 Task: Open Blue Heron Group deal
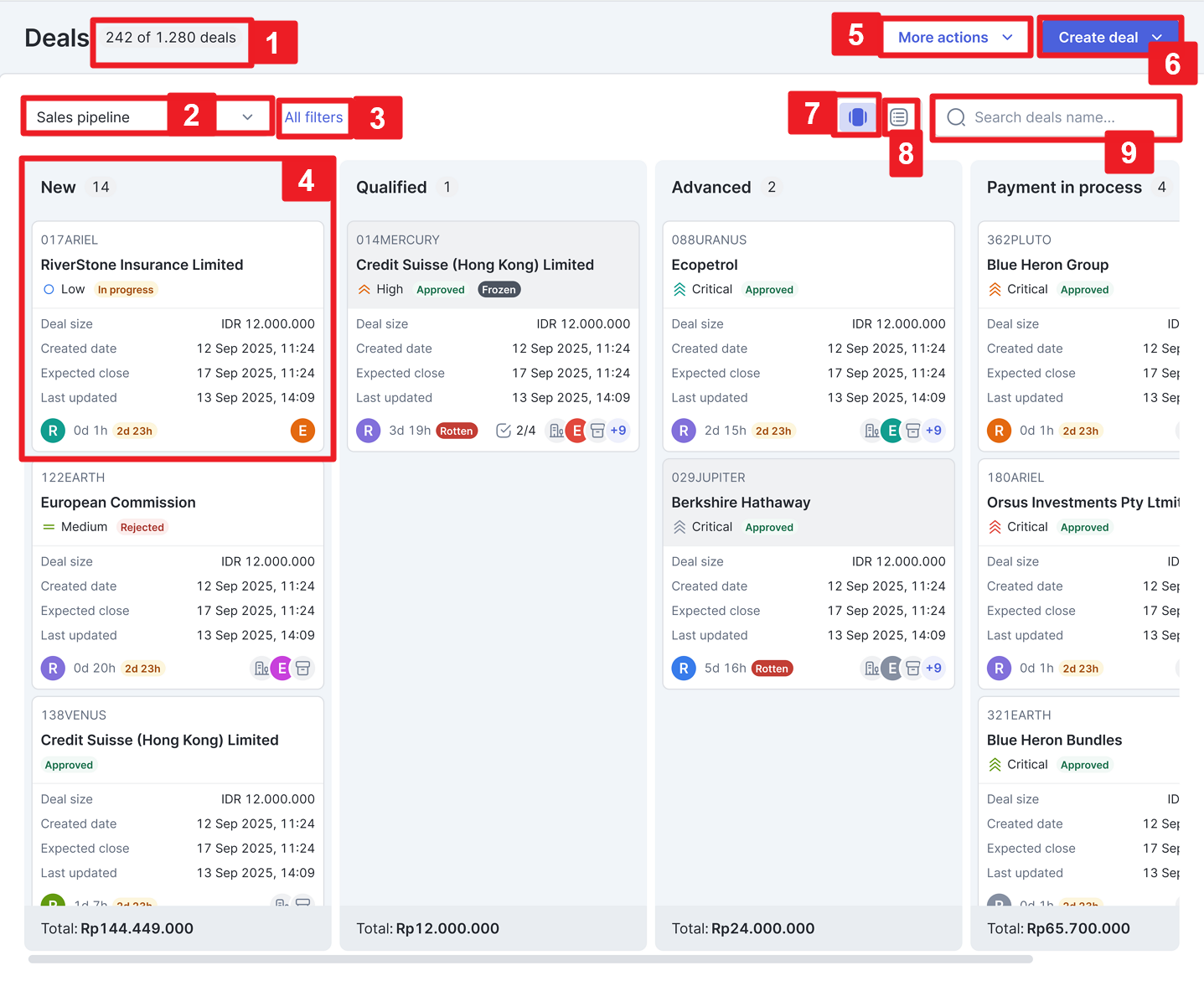coord(1047,265)
